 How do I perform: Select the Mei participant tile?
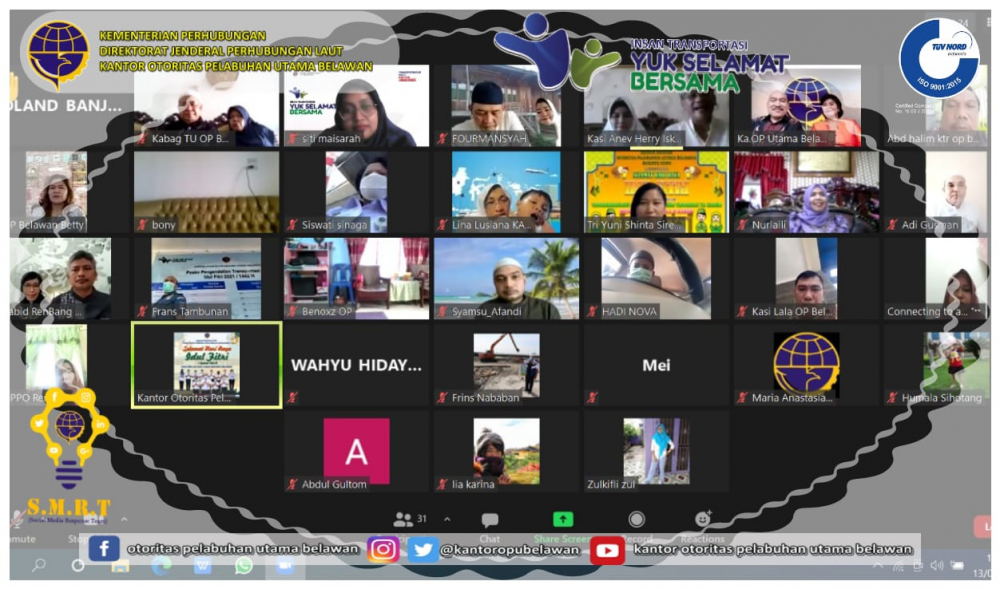656,365
